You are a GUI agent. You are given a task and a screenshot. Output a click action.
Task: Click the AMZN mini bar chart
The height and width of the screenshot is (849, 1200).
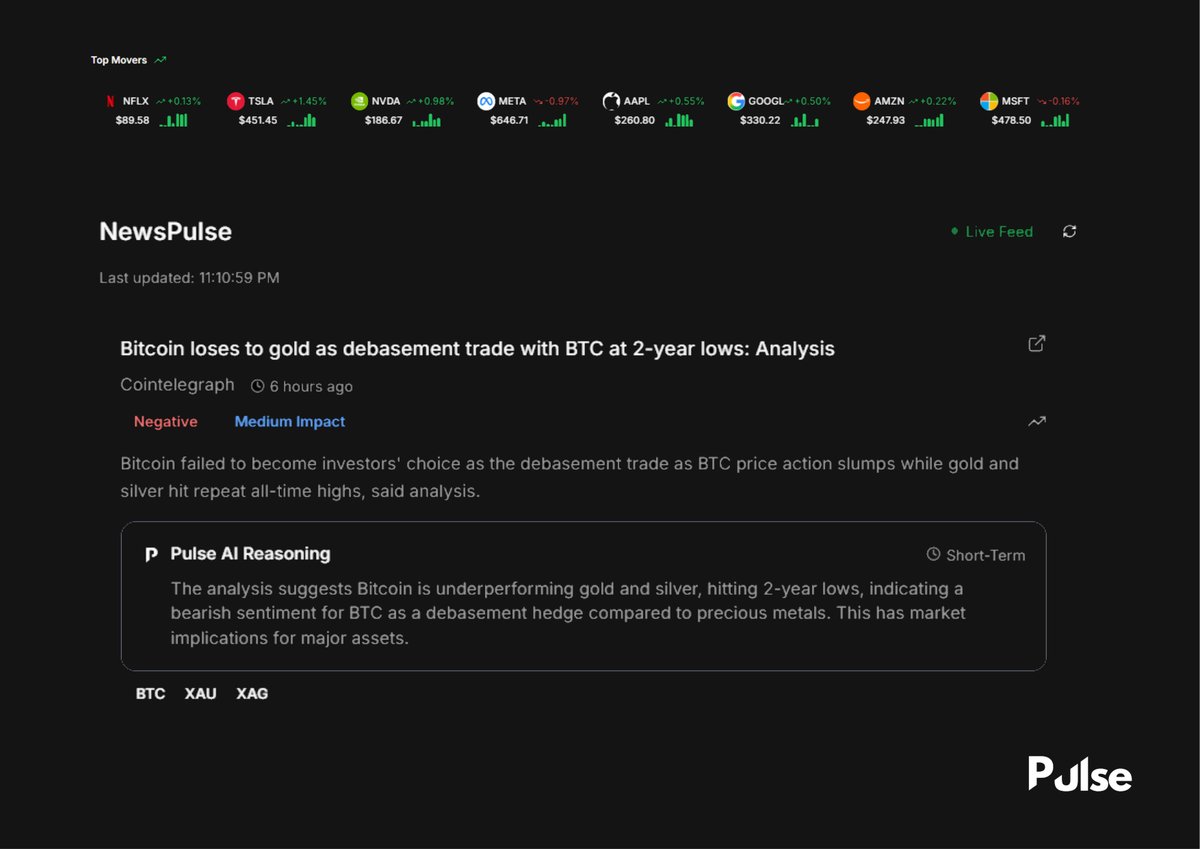click(930, 120)
